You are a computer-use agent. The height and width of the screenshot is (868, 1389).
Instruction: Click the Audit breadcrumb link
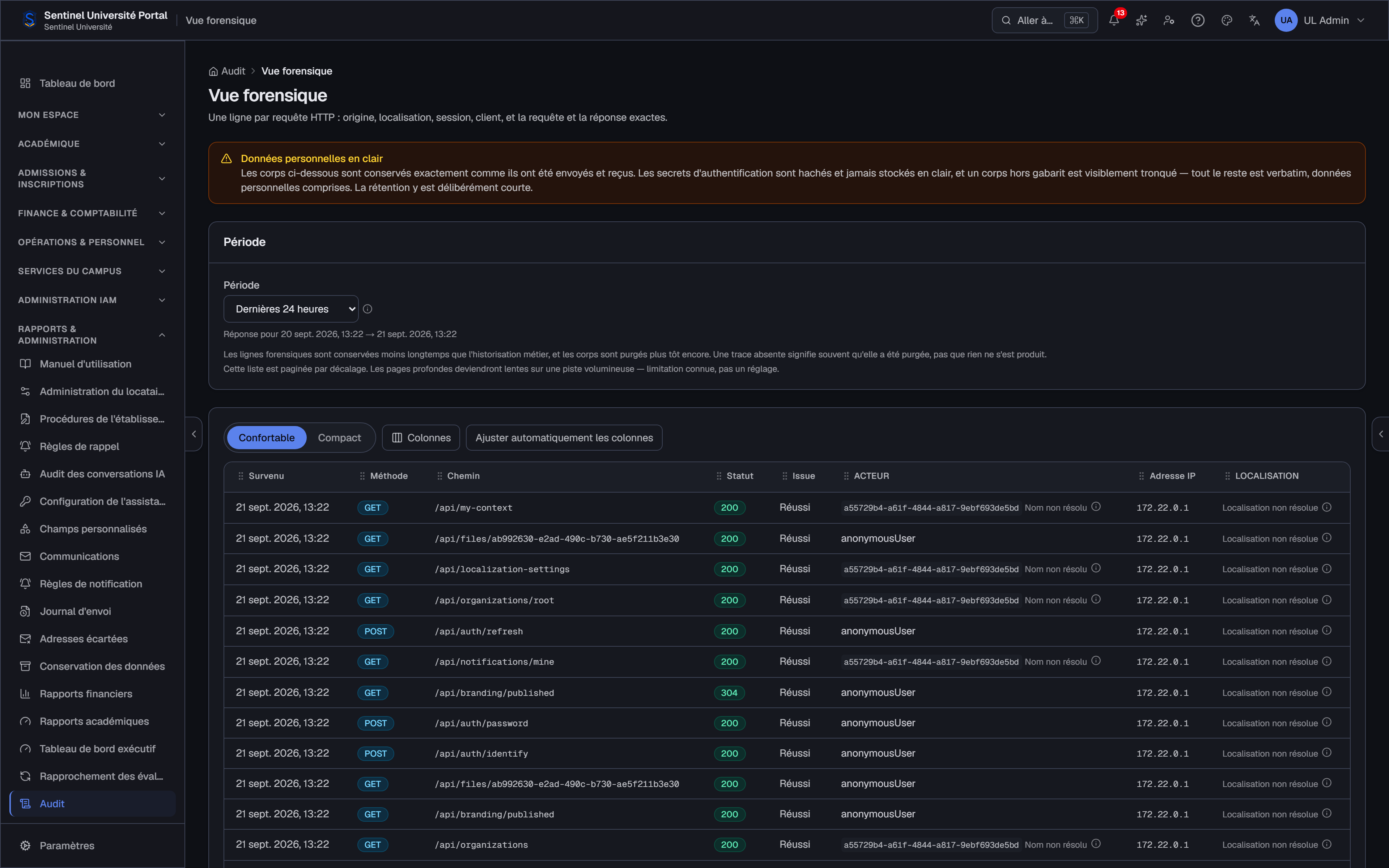tap(233, 71)
